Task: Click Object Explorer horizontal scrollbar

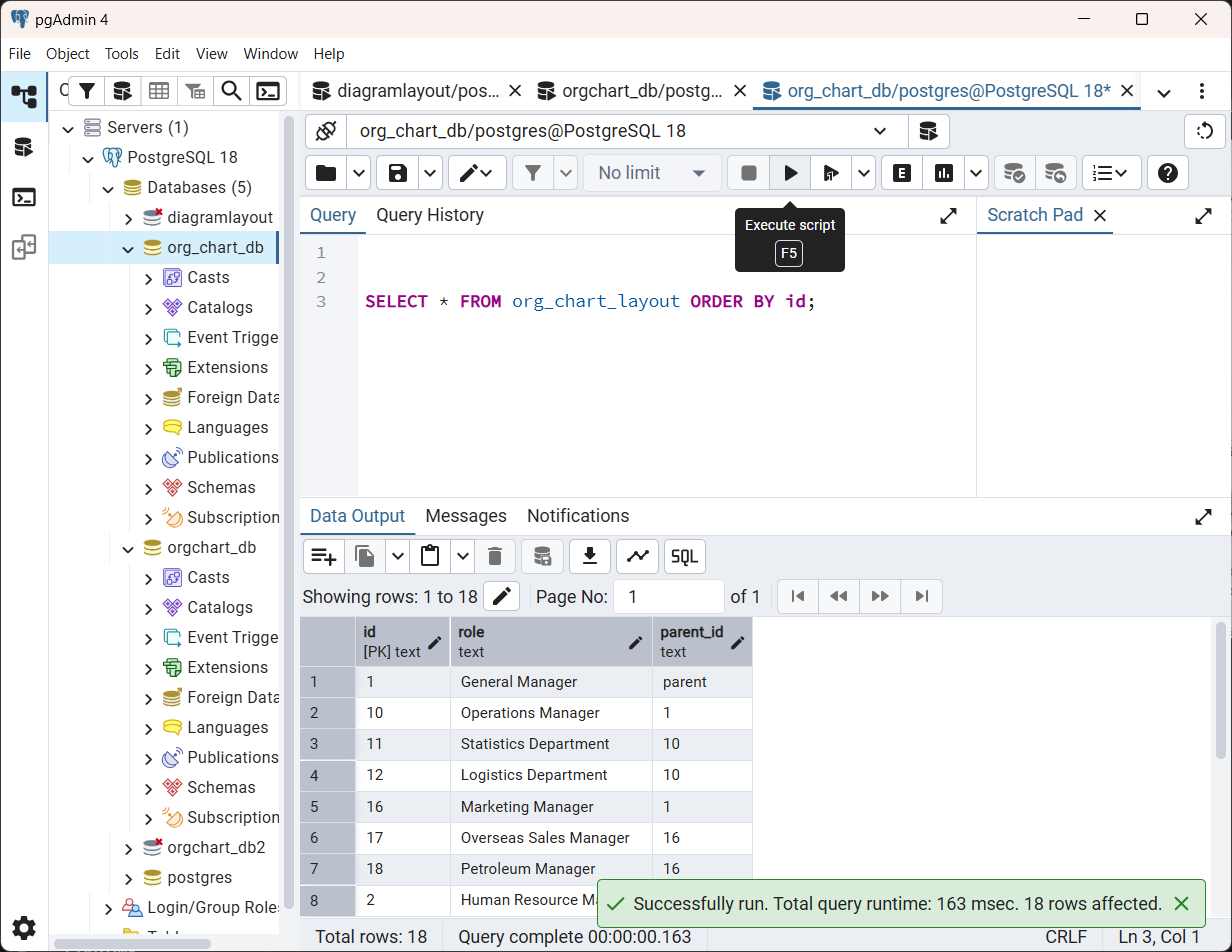Action: (x=131, y=943)
